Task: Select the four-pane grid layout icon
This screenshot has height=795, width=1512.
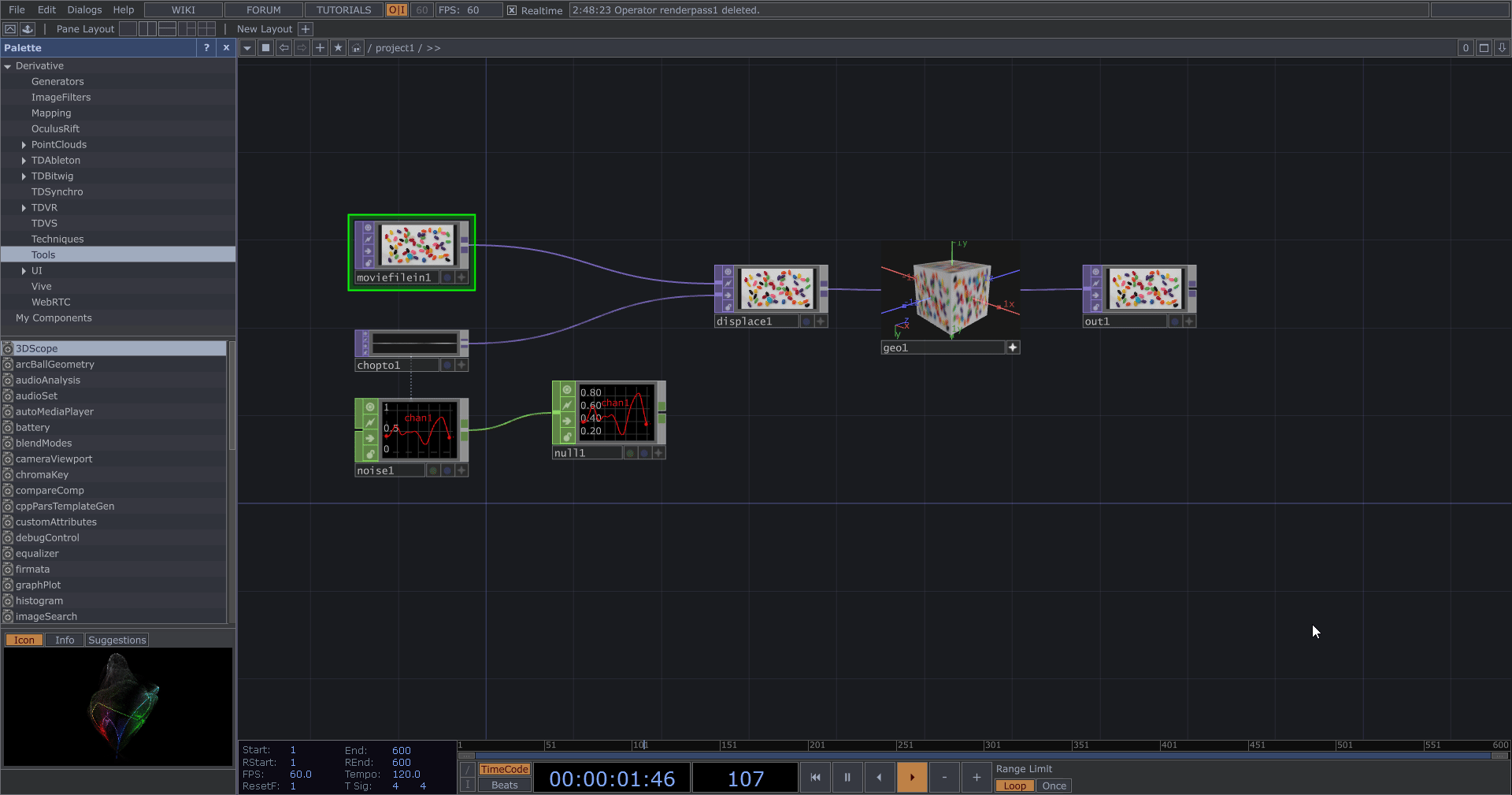Action: click(x=207, y=29)
